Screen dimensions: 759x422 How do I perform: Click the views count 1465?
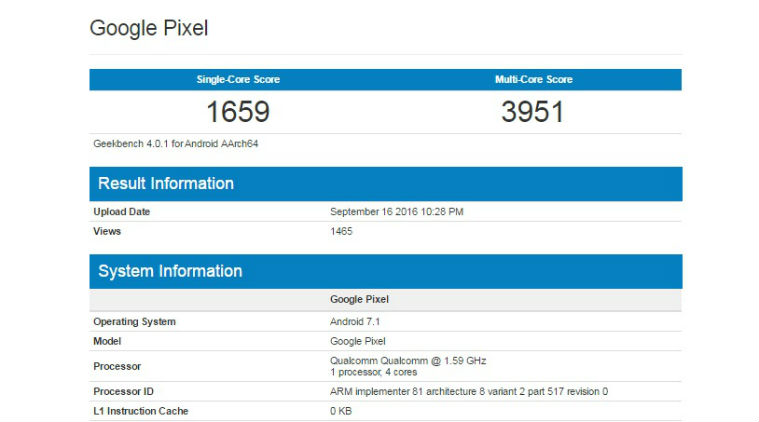[341, 231]
